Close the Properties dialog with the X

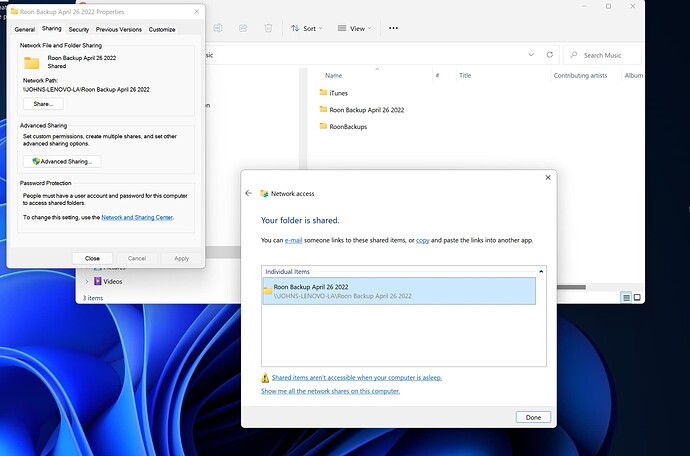(x=197, y=11)
